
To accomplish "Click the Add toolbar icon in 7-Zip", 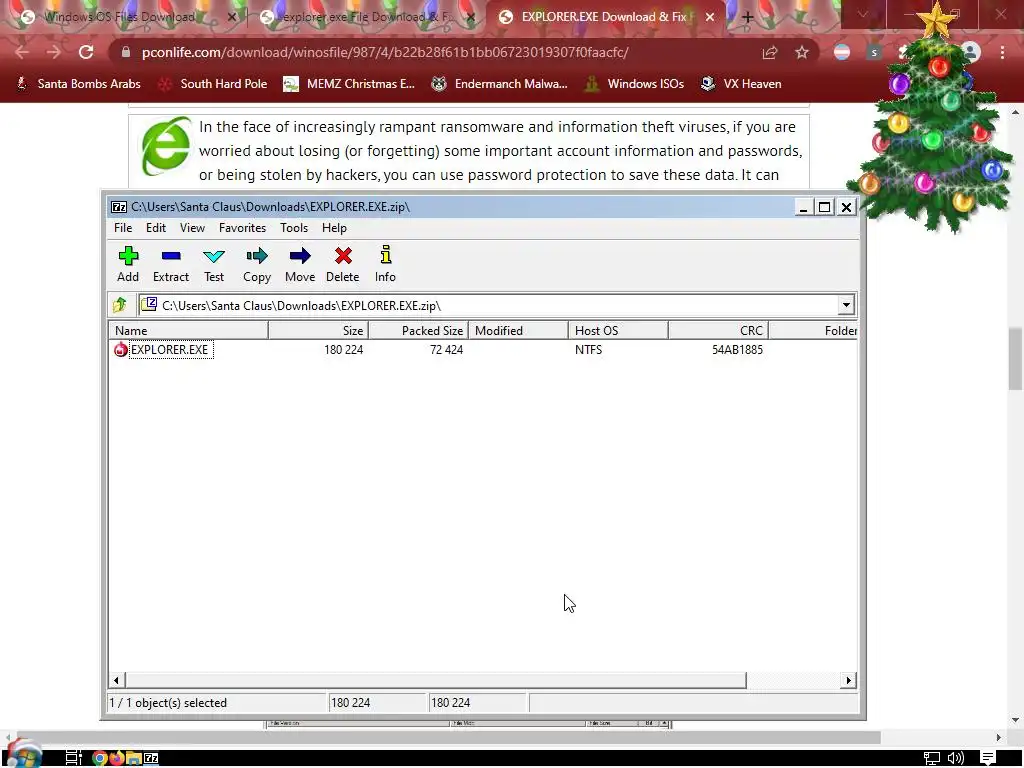I will pyautogui.click(x=128, y=264).
